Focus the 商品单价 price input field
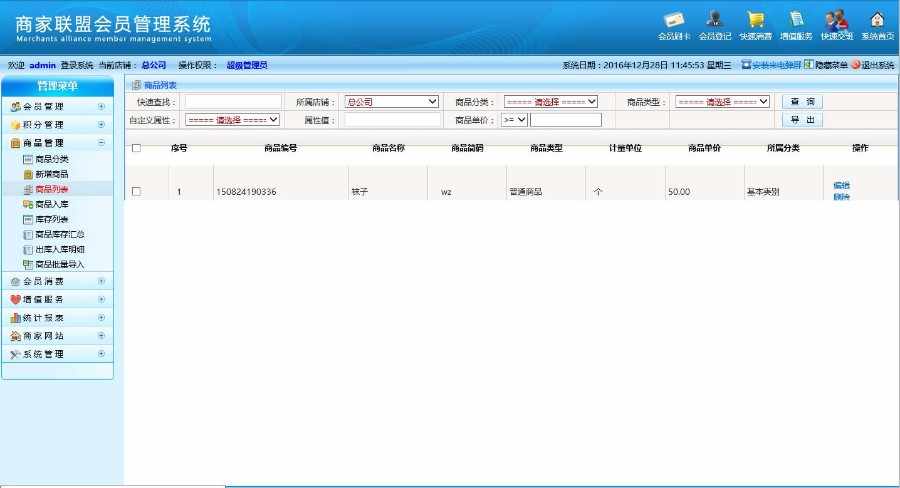Viewport: 900px width, 488px height. (x=566, y=120)
